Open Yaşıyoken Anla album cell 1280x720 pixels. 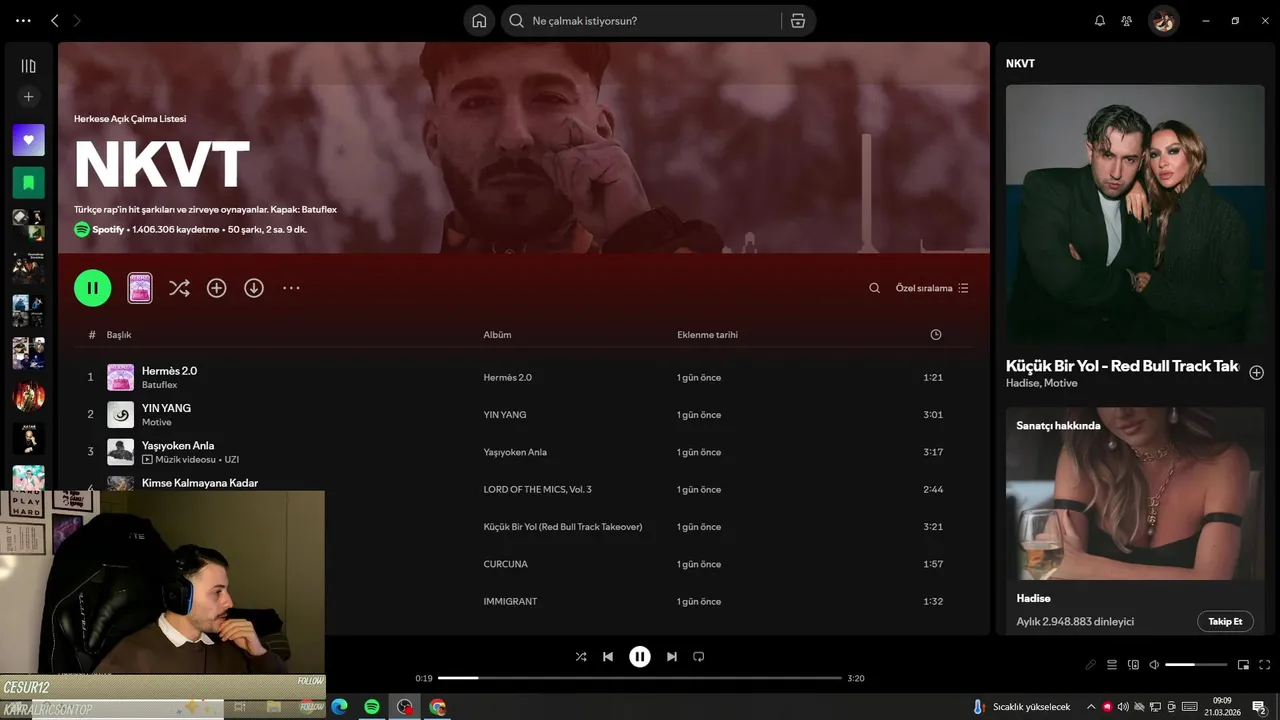tap(515, 452)
